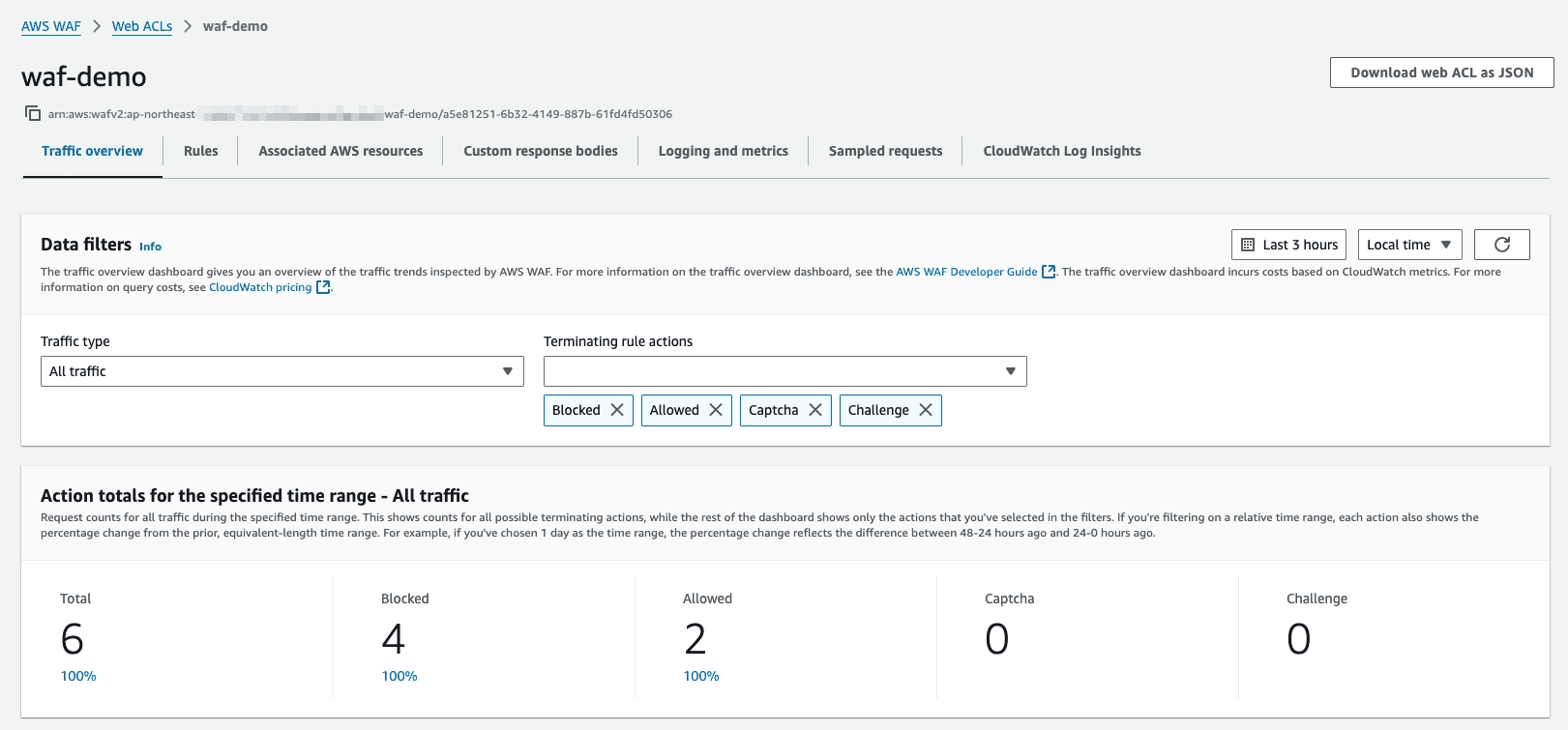This screenshot has width=1568, height=730.
Task: Click the 100% change under Allowed
Action: [x=701, y=676]
